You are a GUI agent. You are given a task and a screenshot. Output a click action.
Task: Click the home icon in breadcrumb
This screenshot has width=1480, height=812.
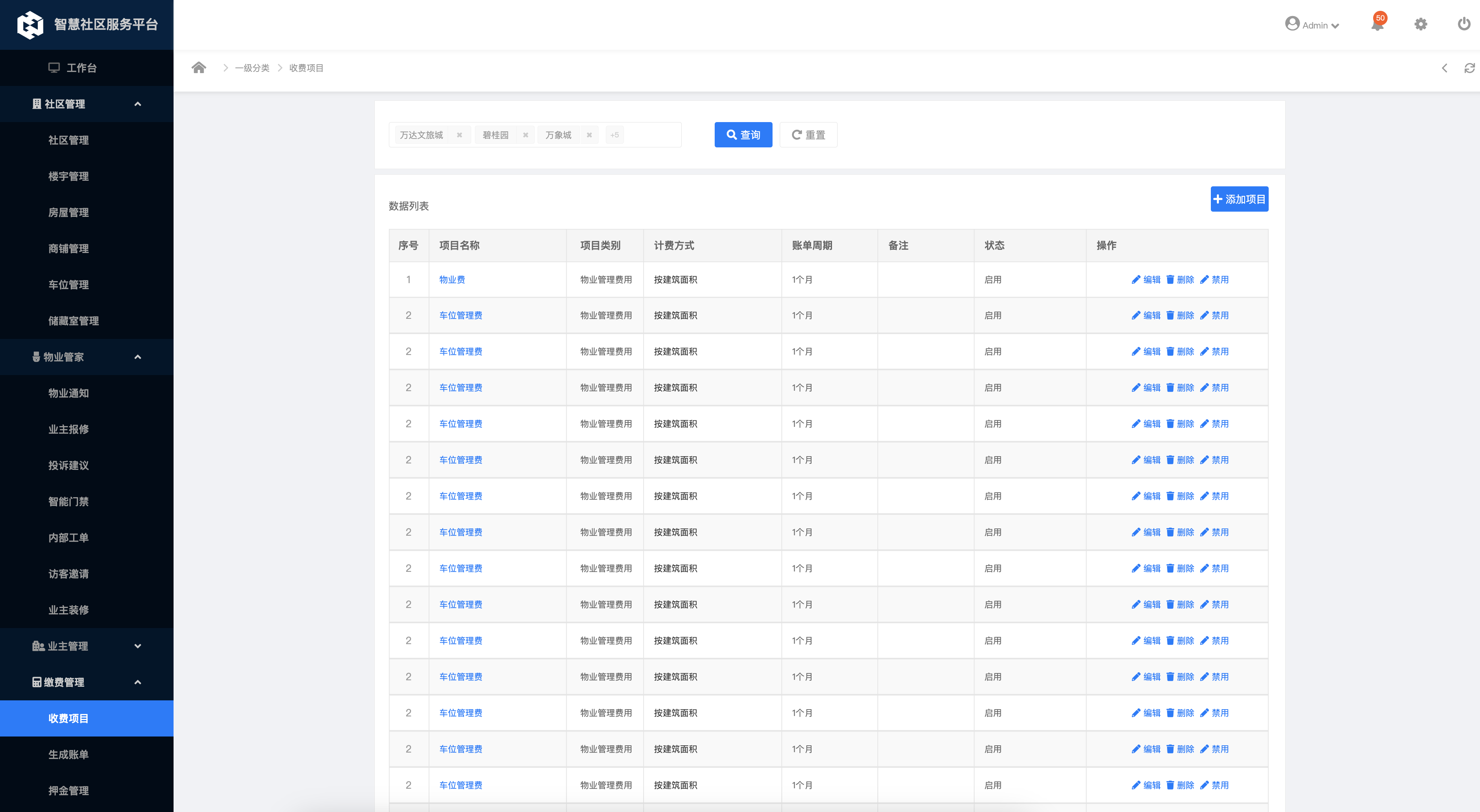coord(199,68)
